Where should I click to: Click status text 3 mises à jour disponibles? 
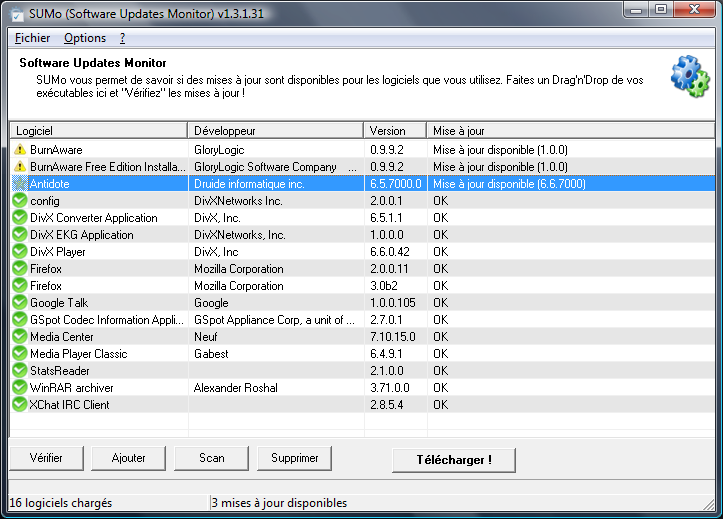tap(279, 503)
